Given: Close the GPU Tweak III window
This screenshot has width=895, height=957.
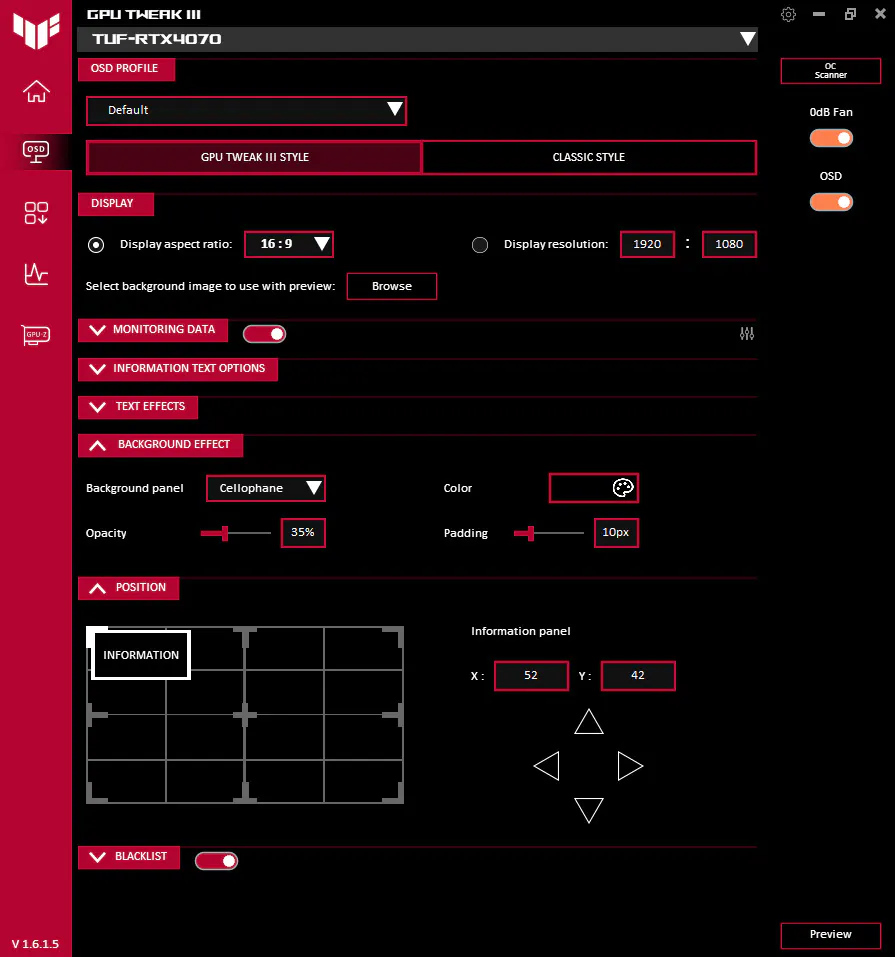Looking at the screenshot, I should tap(880, 13).
